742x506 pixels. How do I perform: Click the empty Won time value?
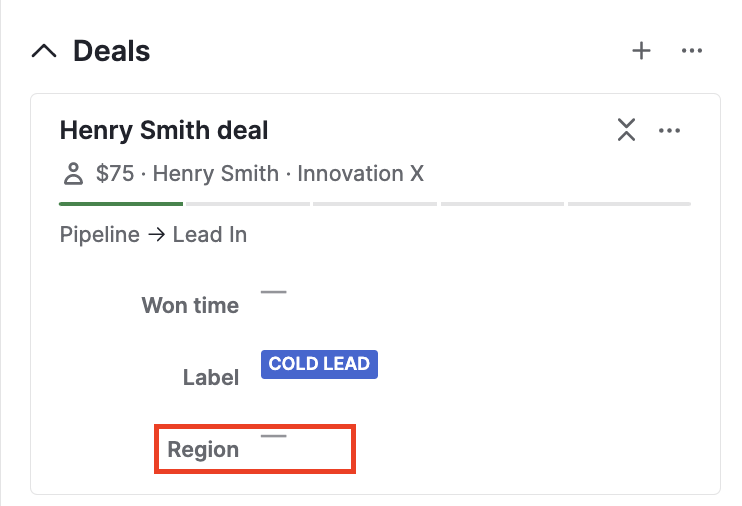274,292
